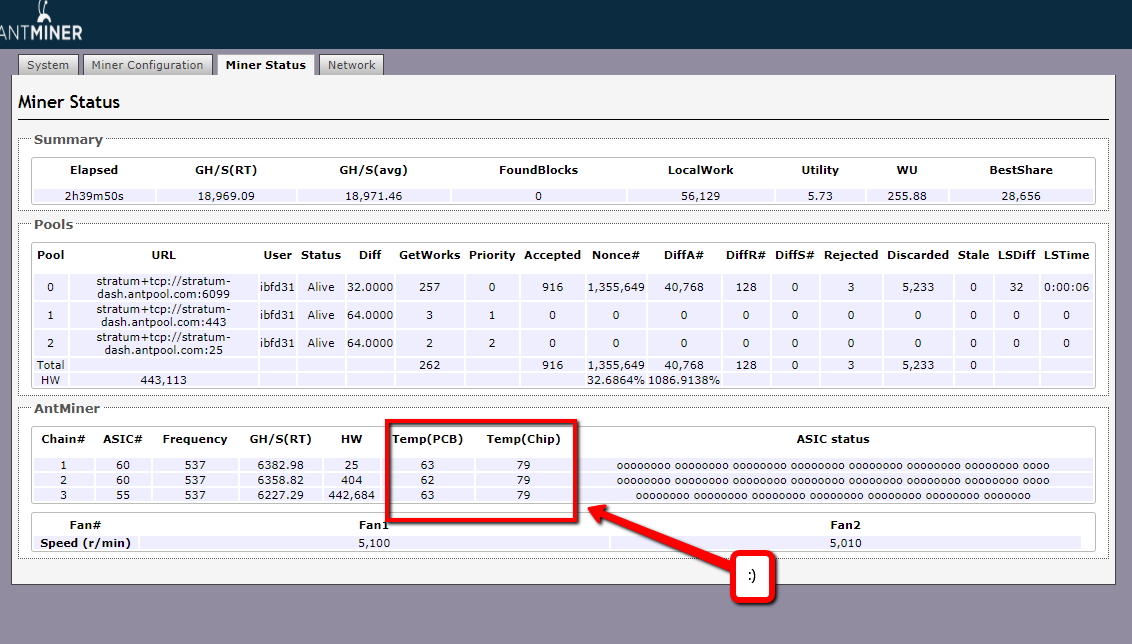The width and height of the screenshot is (1132, 644).
Task: Click the ASIC status column header
Action: tap(832, 439)
